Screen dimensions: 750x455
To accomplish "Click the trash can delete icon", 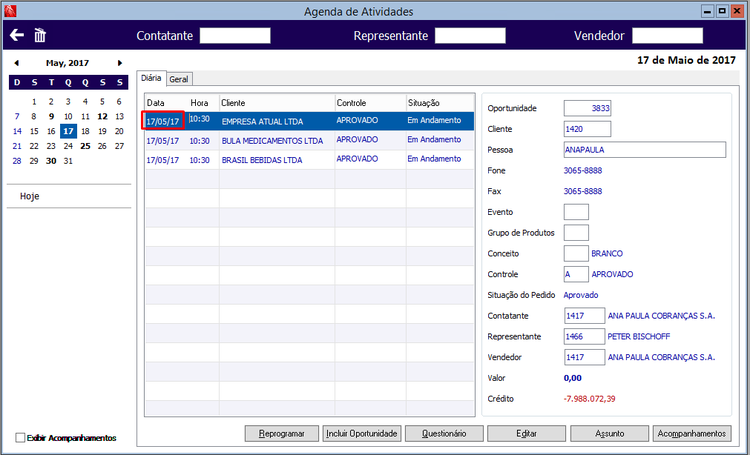I will (40, 35).
